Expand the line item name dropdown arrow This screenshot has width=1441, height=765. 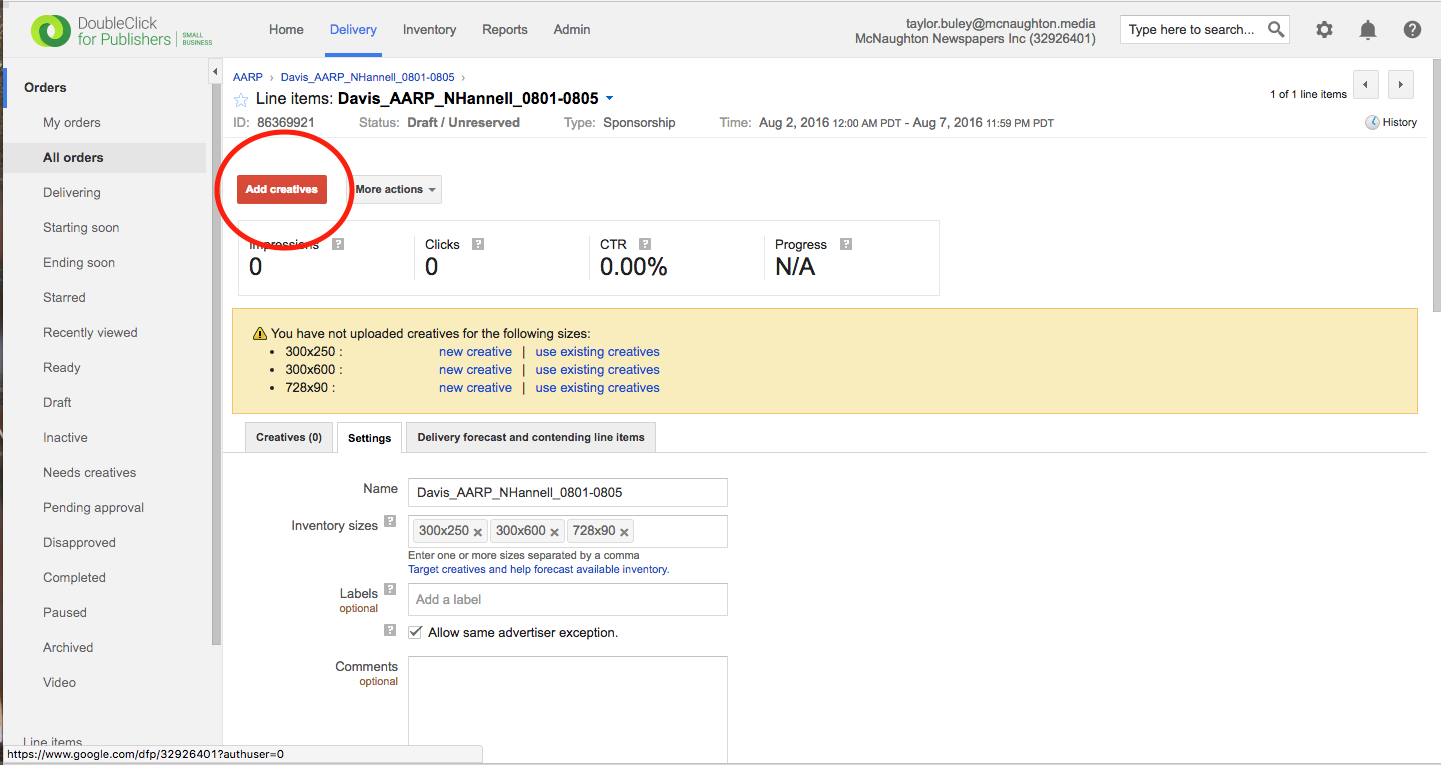[610, 99]
